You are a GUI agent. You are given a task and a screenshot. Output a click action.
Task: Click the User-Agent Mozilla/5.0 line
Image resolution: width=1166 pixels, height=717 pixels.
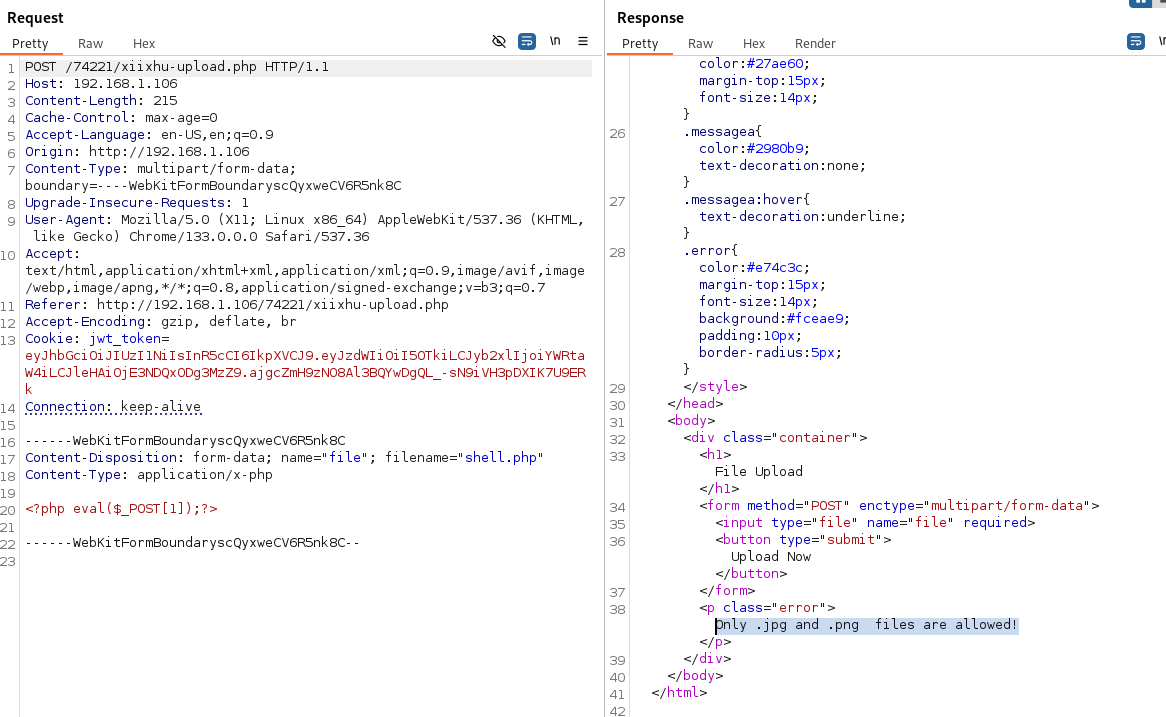coord(305,220)
